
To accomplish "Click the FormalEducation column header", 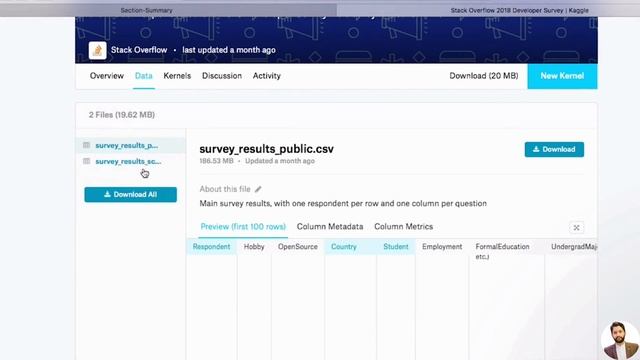I will pyautogui.click(x=502, y=247).
